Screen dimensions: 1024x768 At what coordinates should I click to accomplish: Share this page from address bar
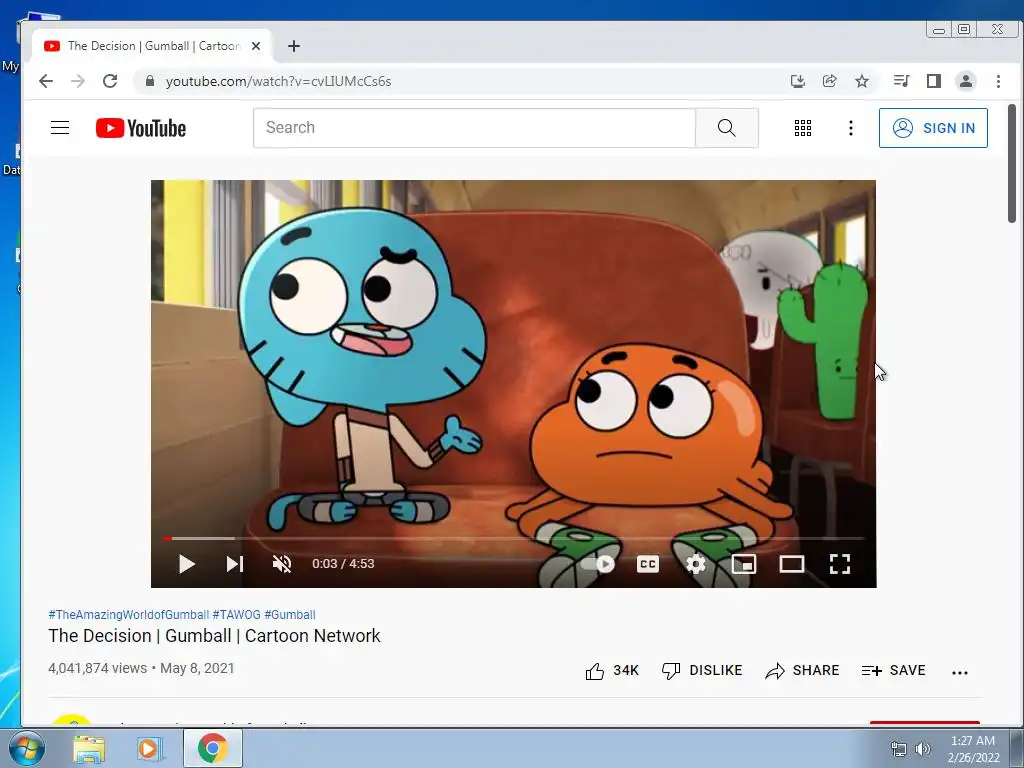(829, 81)
